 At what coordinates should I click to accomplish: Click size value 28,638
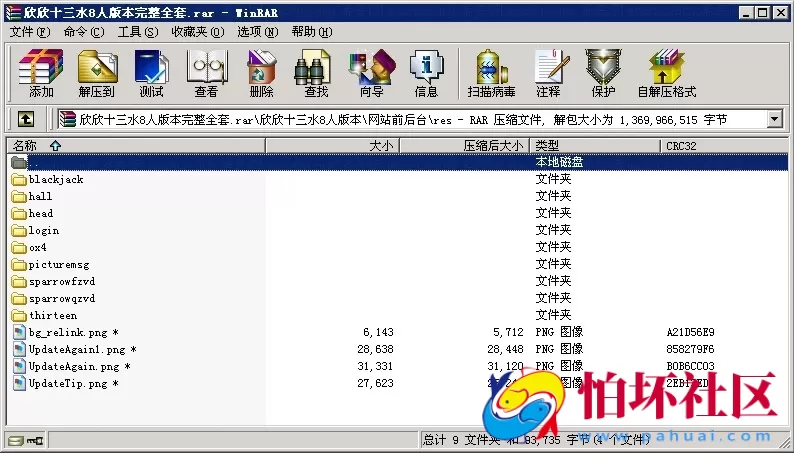click(x=375, y=349)
